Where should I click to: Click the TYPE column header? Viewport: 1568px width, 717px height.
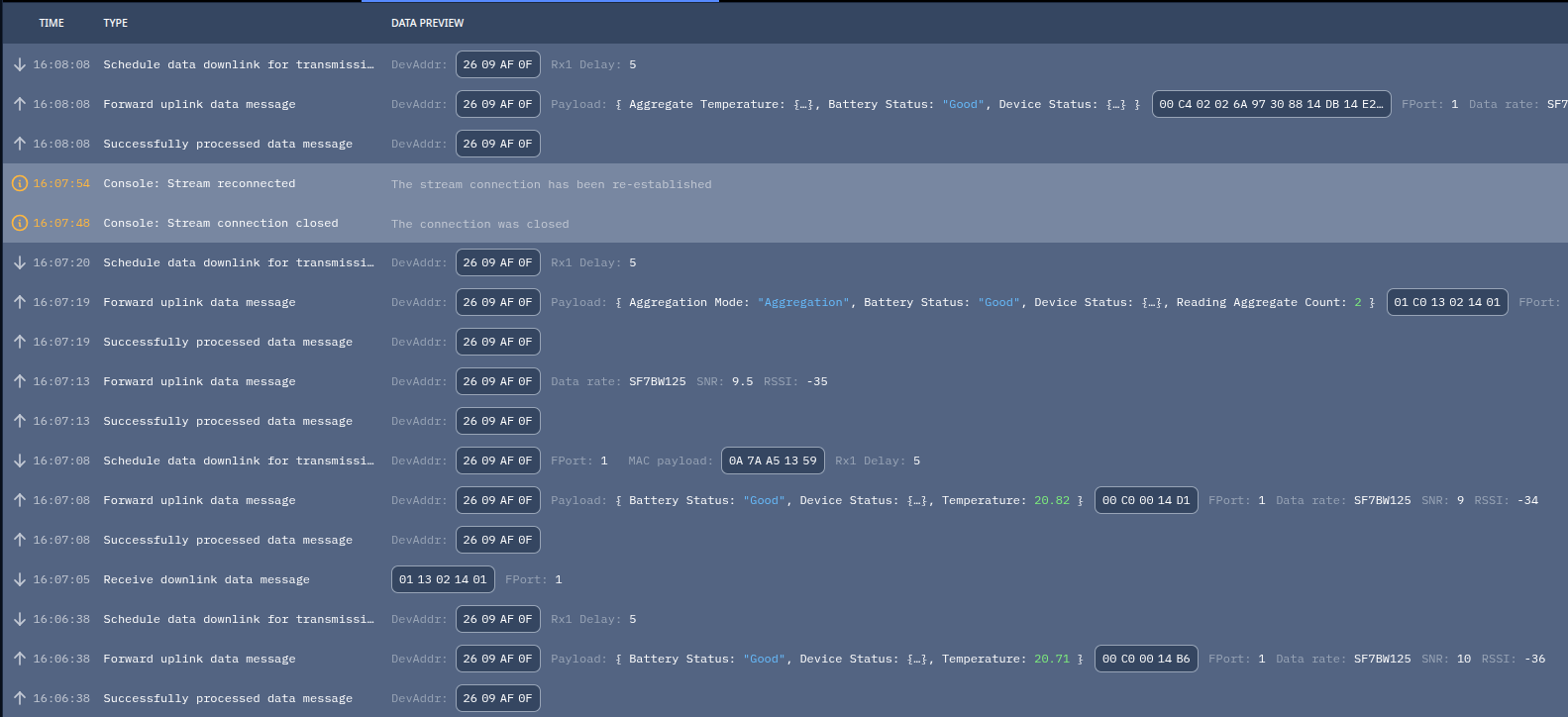coord(116,23)
